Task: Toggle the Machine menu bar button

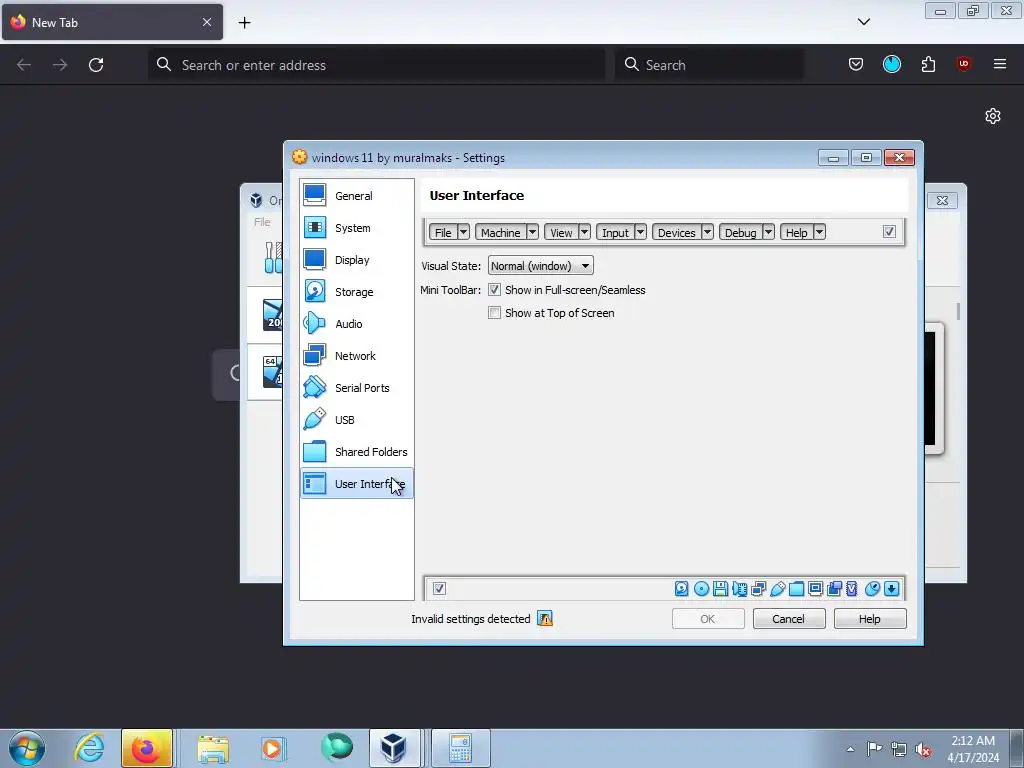Action: coord(501,232)
